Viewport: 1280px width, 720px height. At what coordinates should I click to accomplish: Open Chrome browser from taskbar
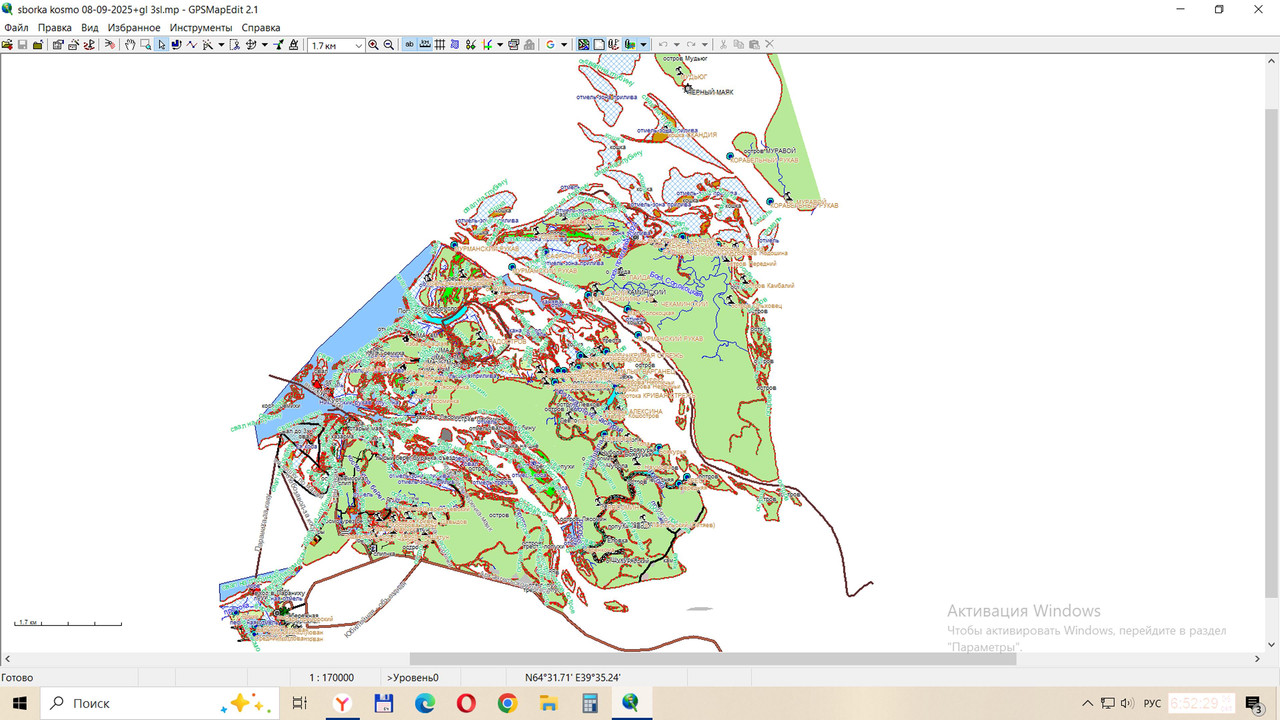pos(507,703)
